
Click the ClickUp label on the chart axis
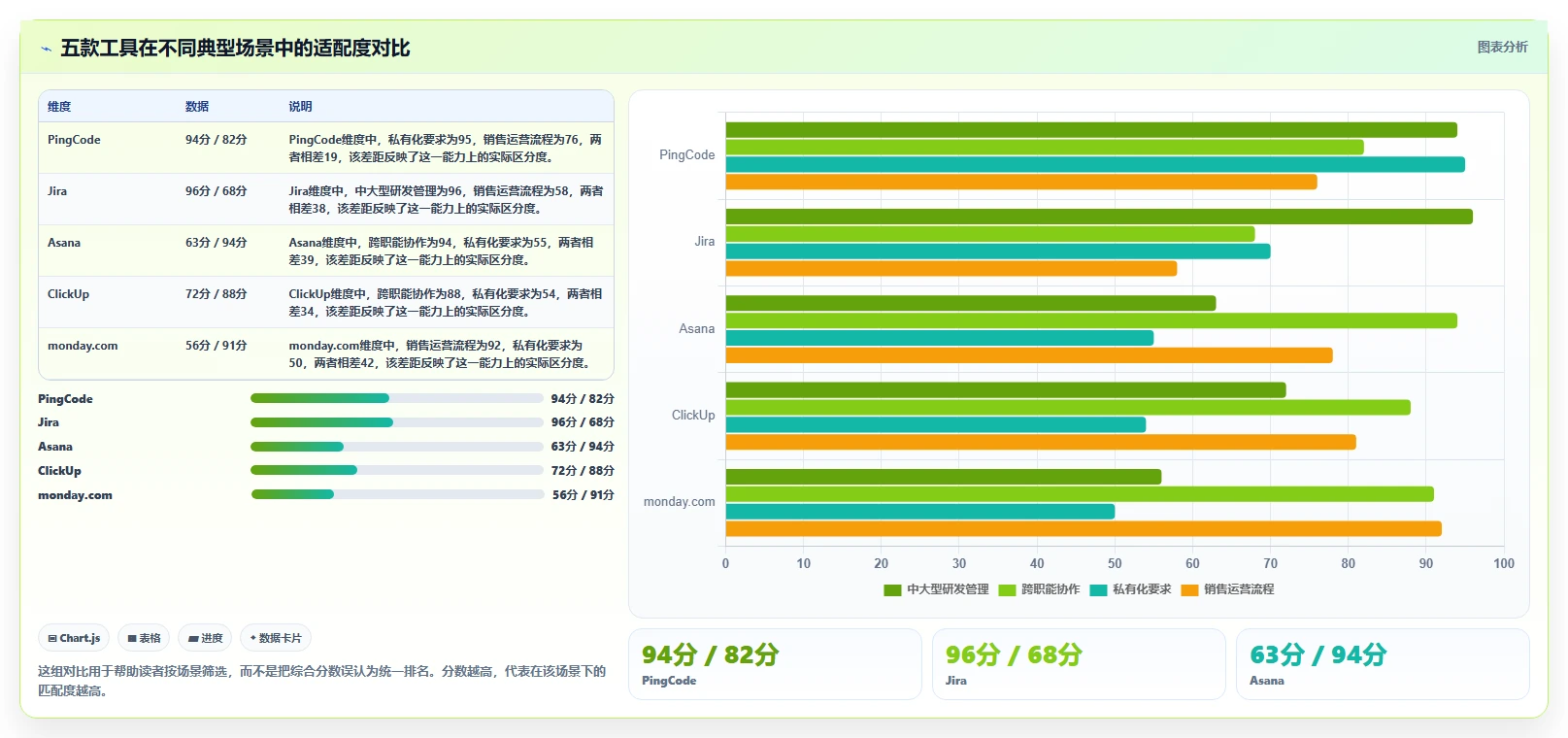click(x=693, y=416)
